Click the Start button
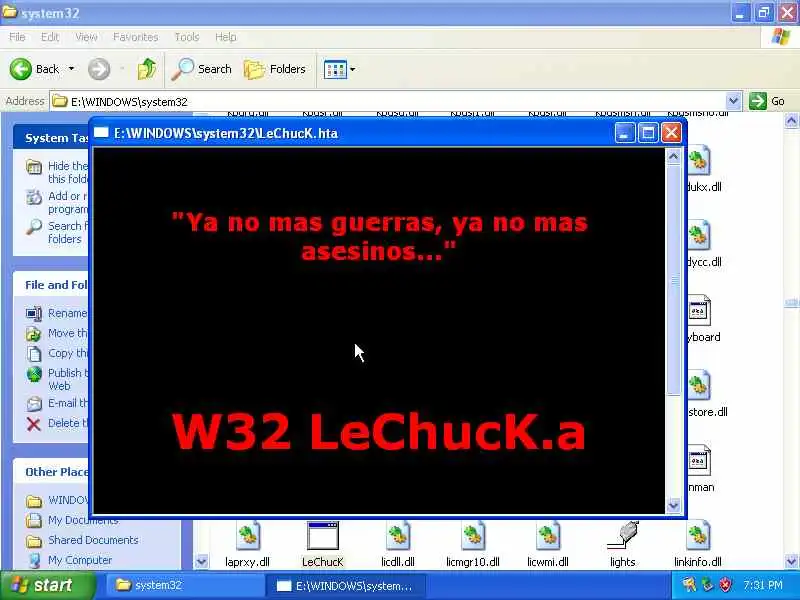Viewport: 800px width, 600px height. [47, 585]
